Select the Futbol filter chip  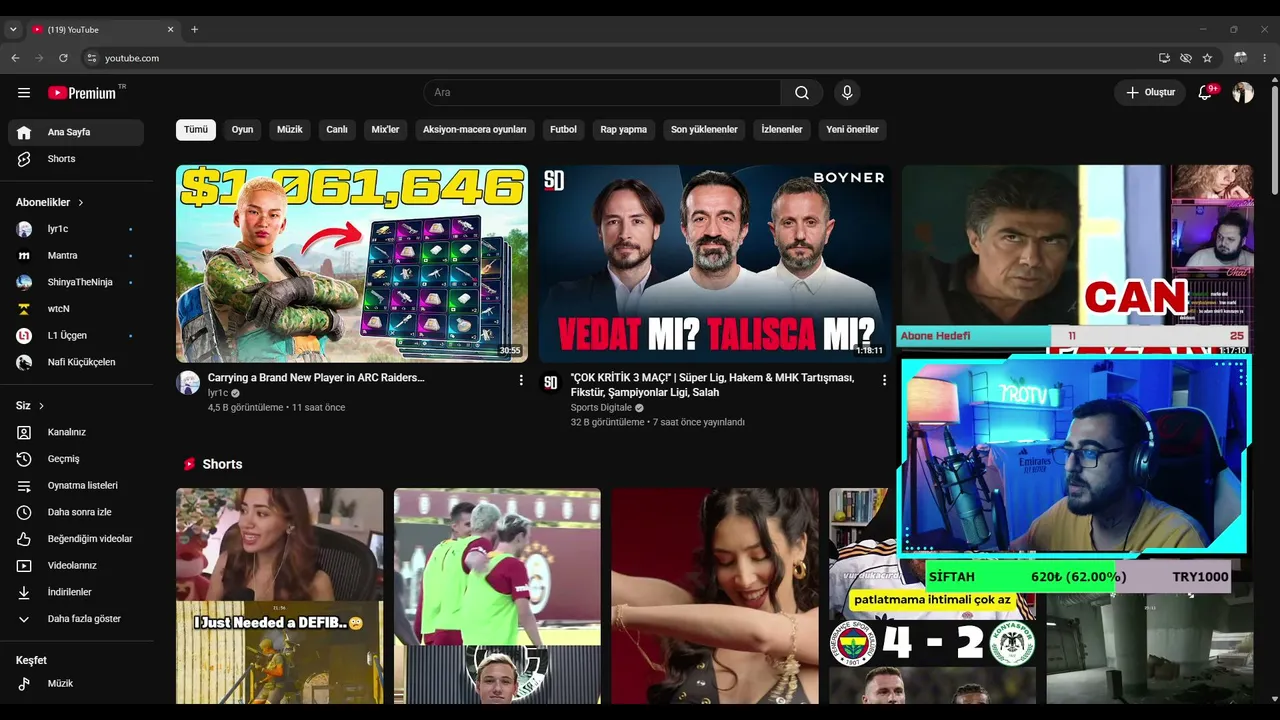(x=563, y=130)
